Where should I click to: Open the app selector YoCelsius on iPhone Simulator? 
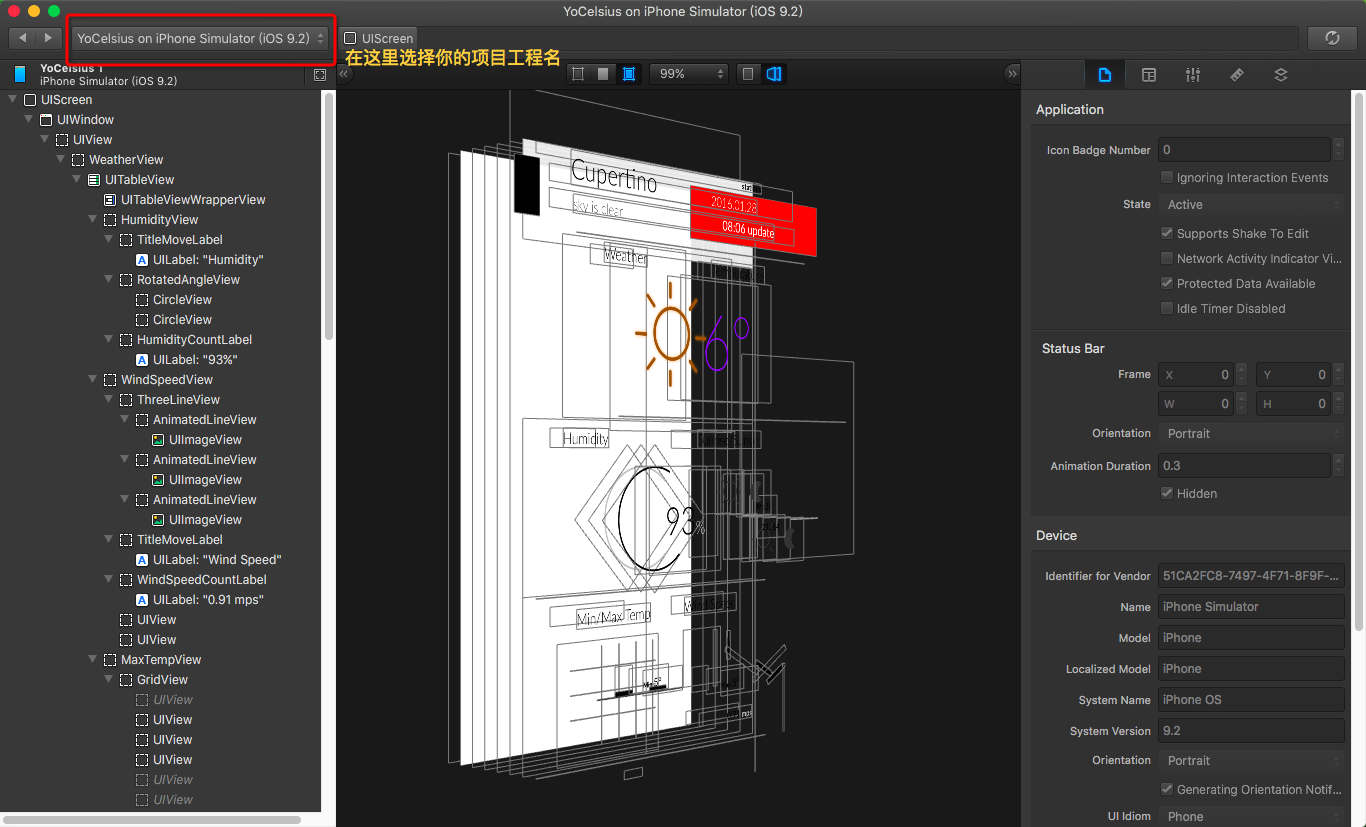click(x=201, y=38)
